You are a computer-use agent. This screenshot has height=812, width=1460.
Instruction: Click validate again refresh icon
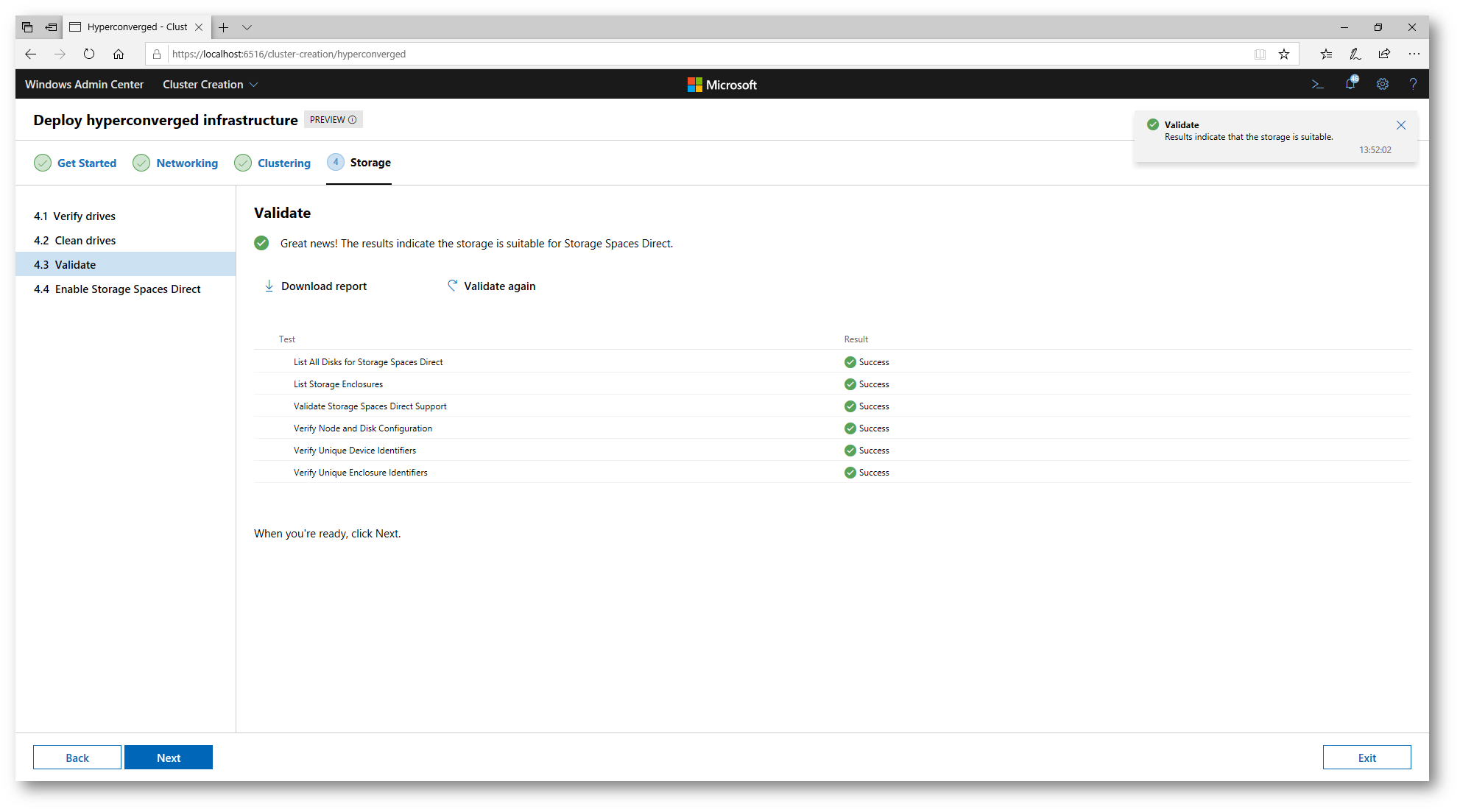[452, 286]
